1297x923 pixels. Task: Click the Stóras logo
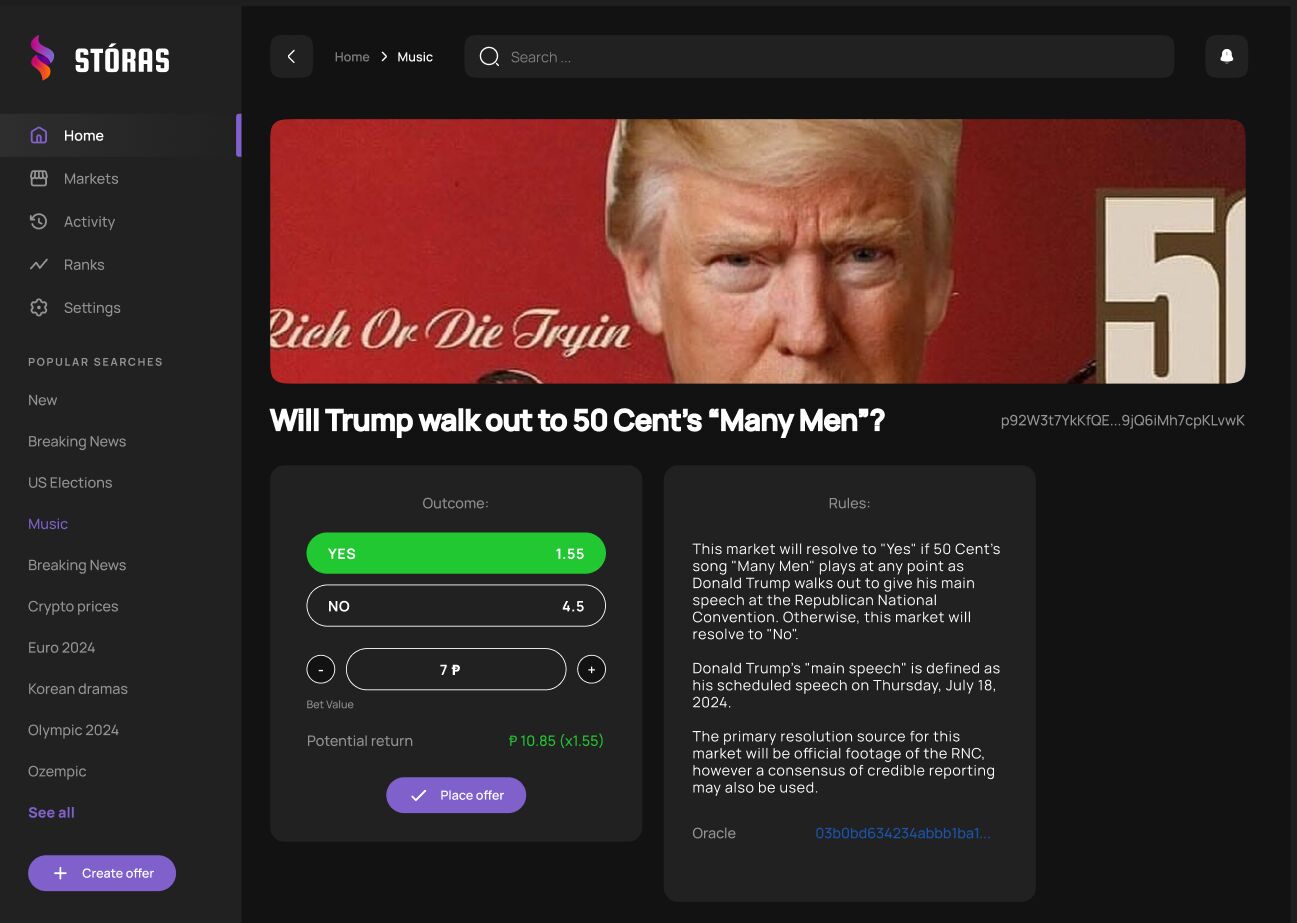tap(99, 58)
